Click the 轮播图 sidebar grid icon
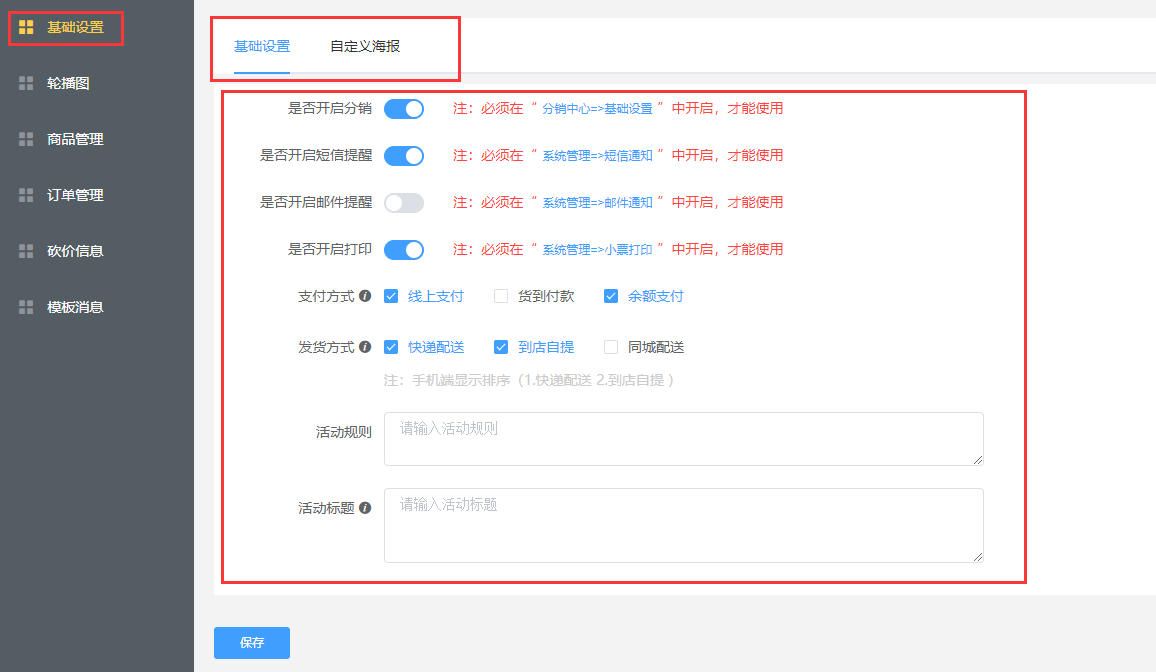 point(27,84)
